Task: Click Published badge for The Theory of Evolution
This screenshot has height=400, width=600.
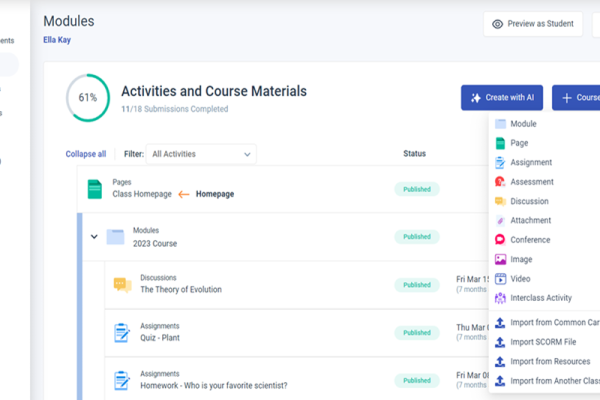Action: click(417, 285)
